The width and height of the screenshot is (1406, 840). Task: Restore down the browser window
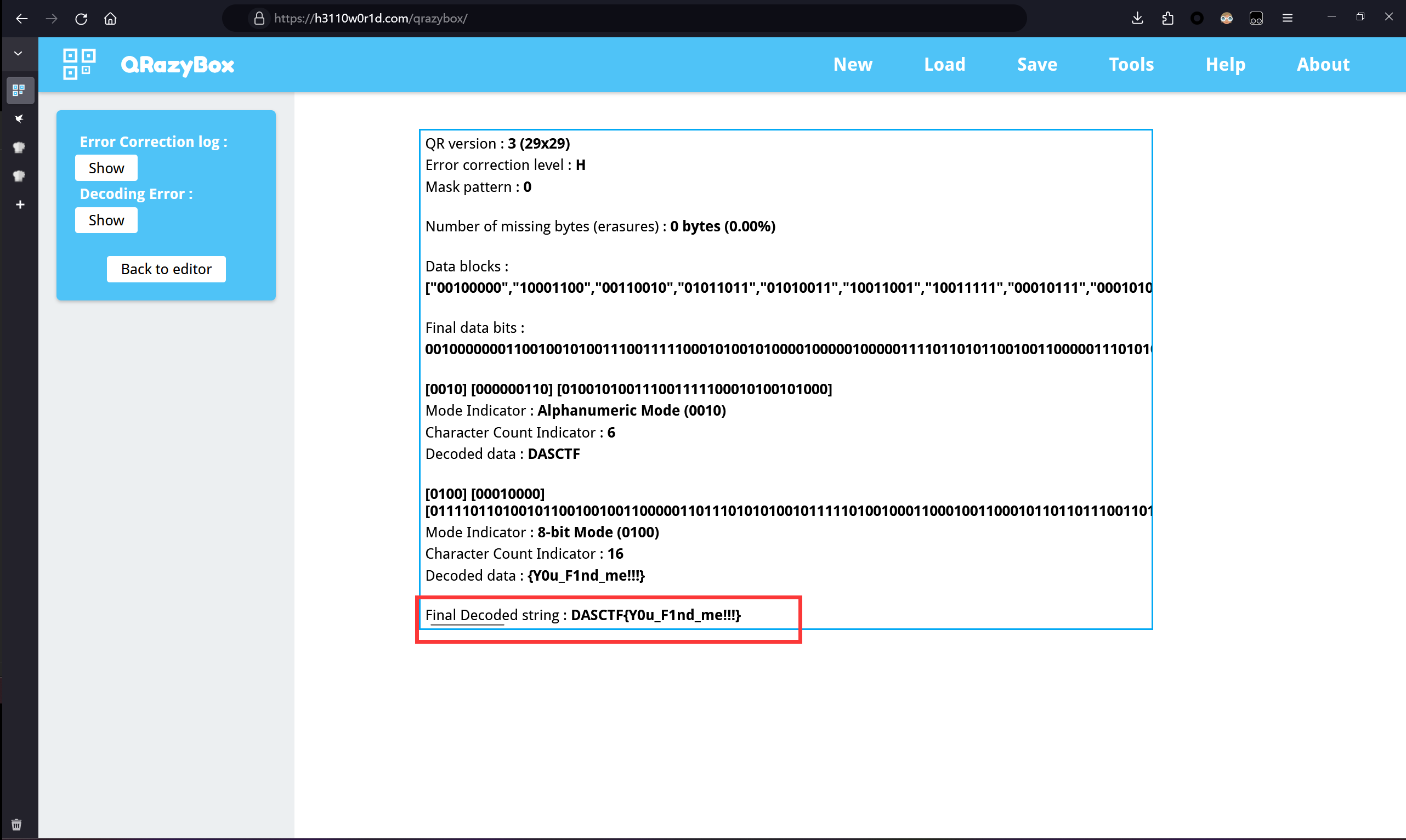[x=1360, y=17]
